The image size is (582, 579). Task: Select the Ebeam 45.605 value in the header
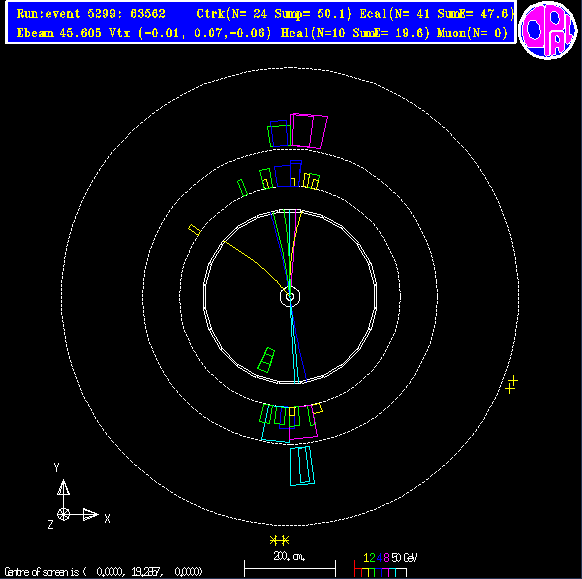[x=59, y=33]
